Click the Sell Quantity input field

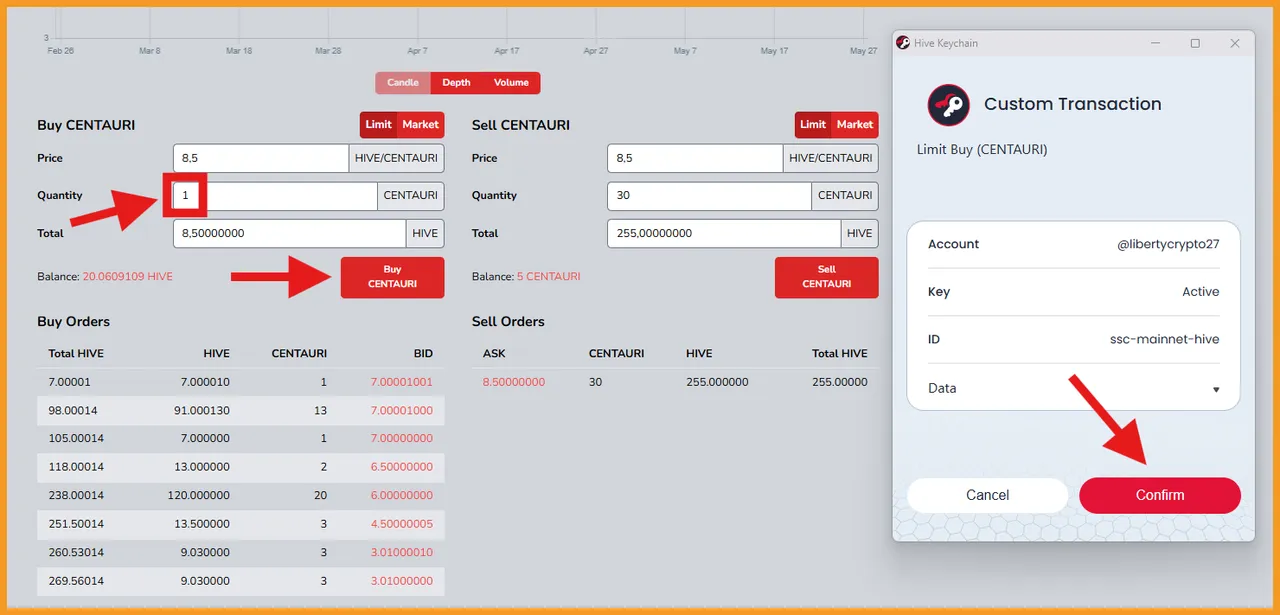point(709,196)
